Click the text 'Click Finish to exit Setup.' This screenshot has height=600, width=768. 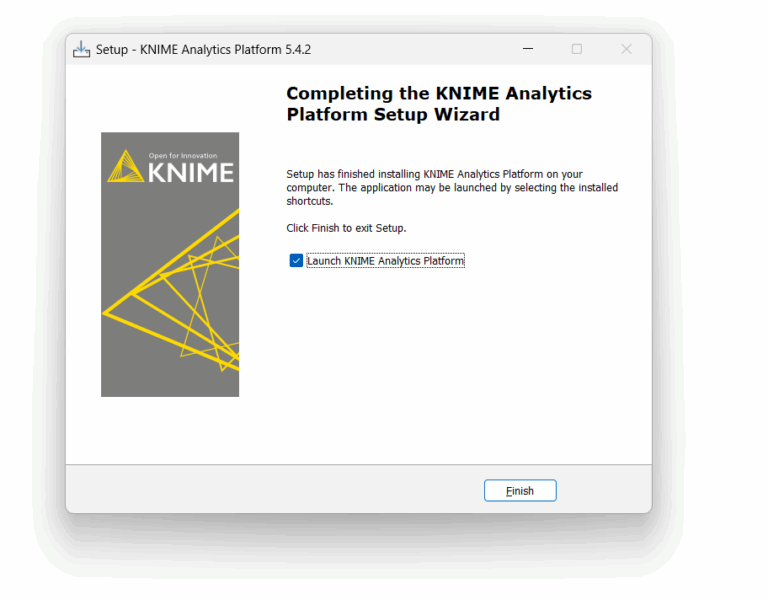346,228
